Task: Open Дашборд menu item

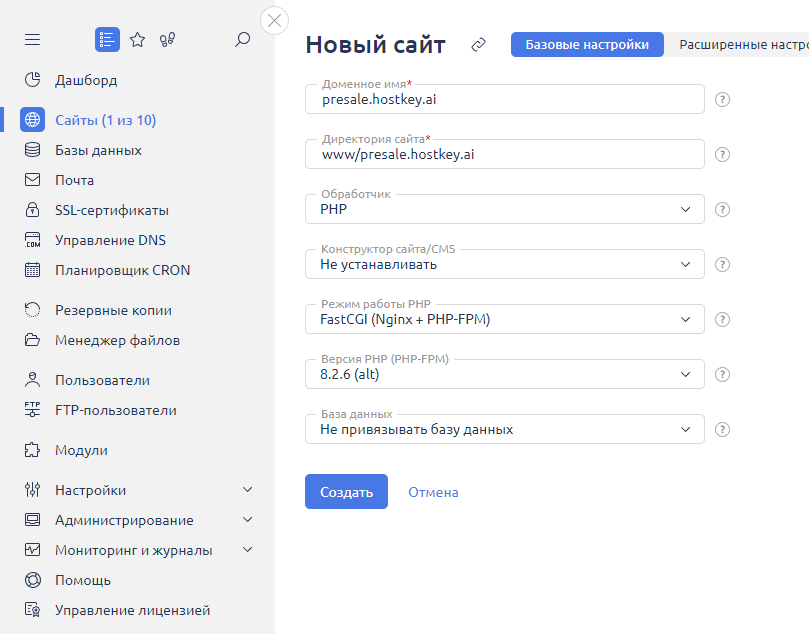Action: pos(86,80)
